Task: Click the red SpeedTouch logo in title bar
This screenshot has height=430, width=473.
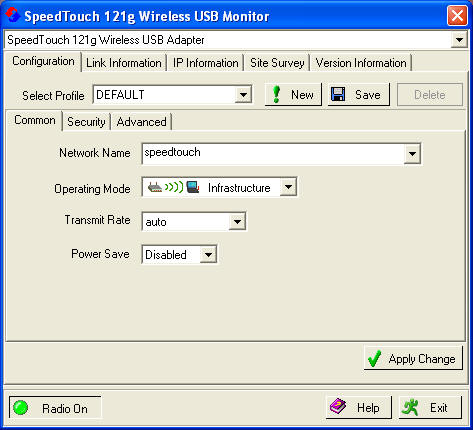Action: point(12,14)
